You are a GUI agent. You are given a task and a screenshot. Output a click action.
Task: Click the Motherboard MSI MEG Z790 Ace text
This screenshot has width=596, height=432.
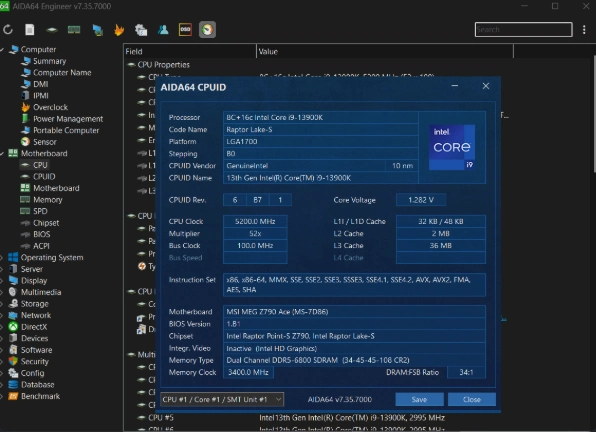pyautogui.click(x=277, y=312)
